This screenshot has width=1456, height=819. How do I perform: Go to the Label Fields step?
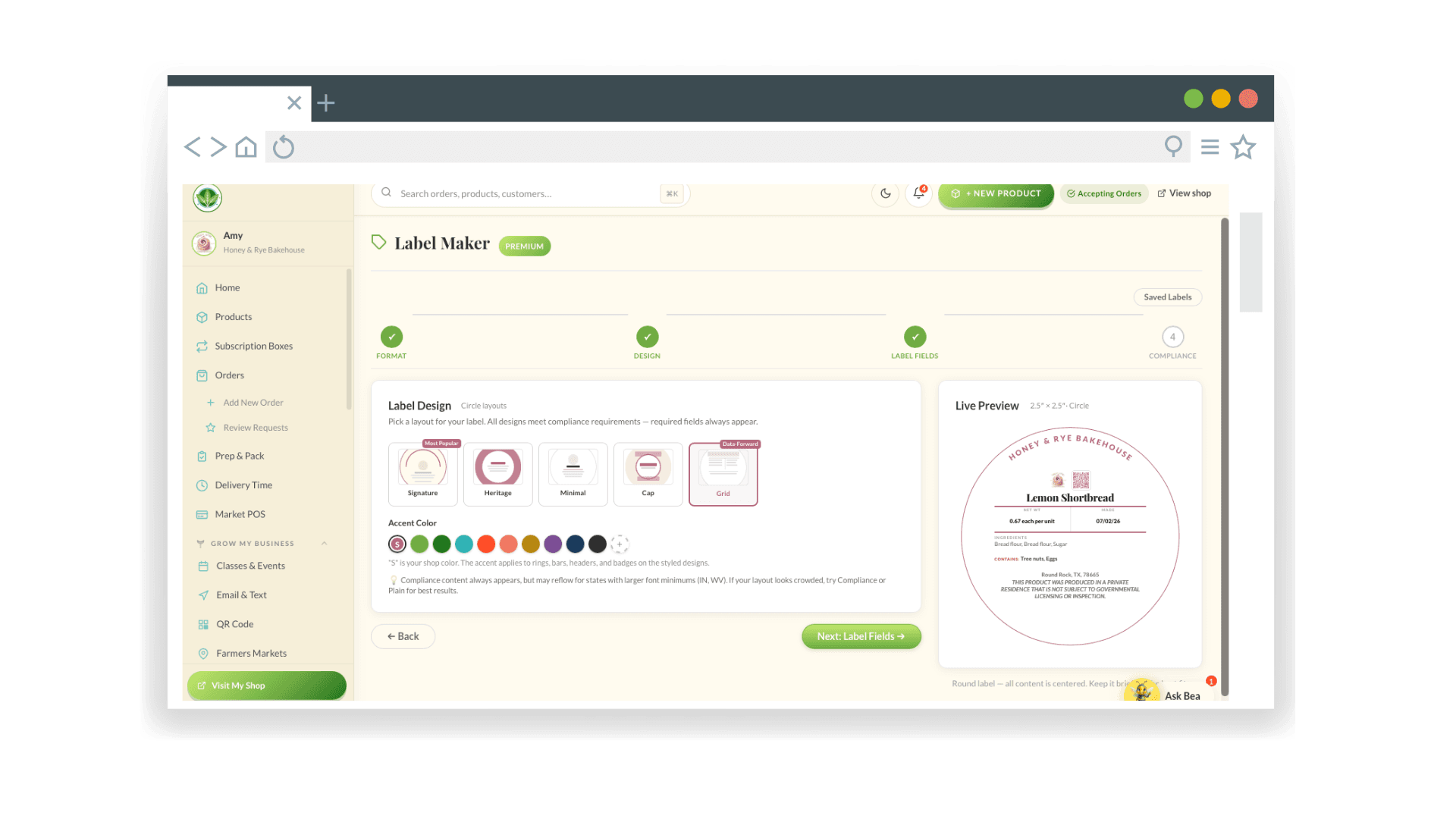pyautogui.click(x=915, y=342)
